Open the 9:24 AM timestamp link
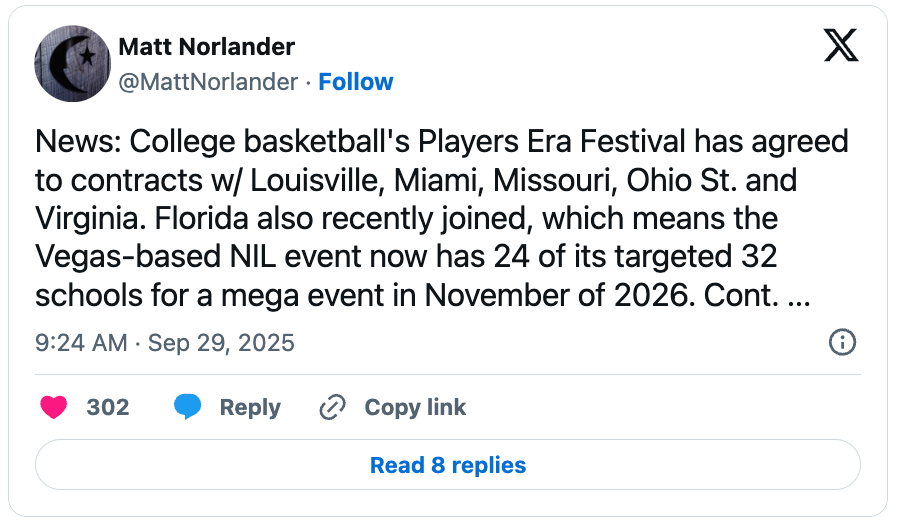Viewport: 898px width, 528px height. pos(81,343)
